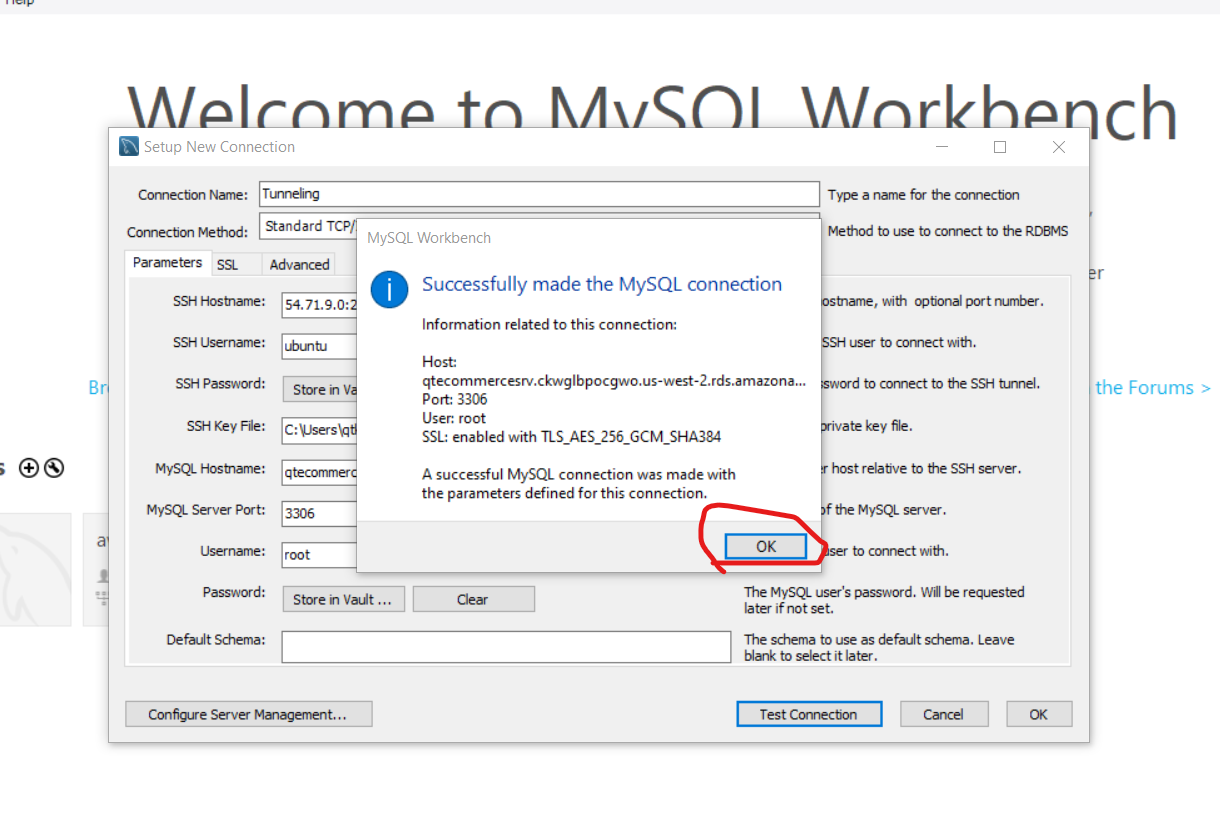
Task: Open Configure Server Management
Action: 248,714
